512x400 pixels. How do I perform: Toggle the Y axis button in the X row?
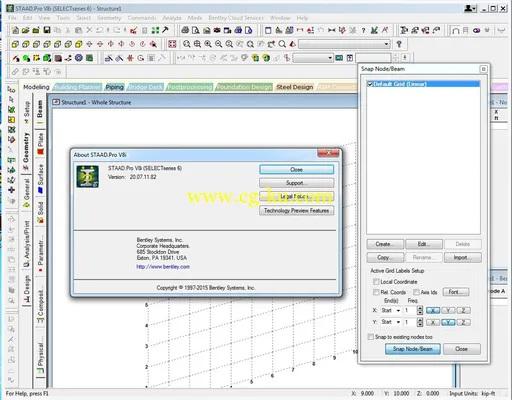[448, 310]
